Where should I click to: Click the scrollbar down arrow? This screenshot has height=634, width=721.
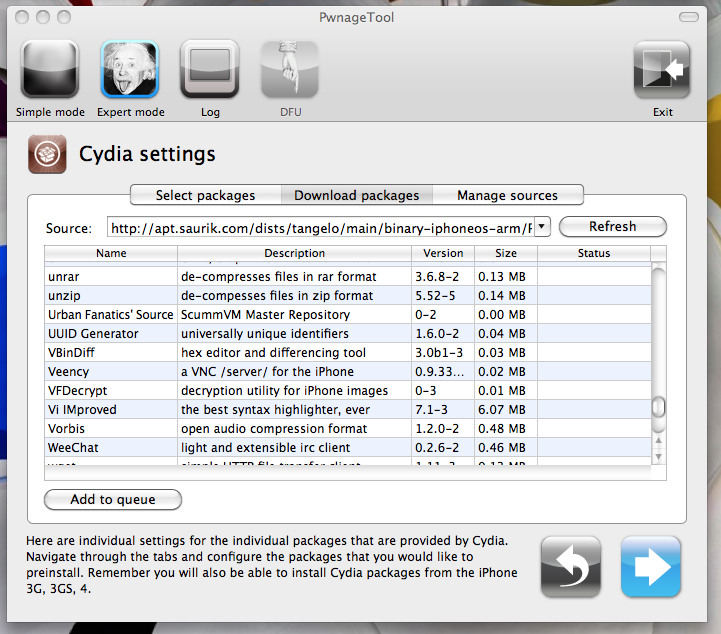(x=658, y=457)
